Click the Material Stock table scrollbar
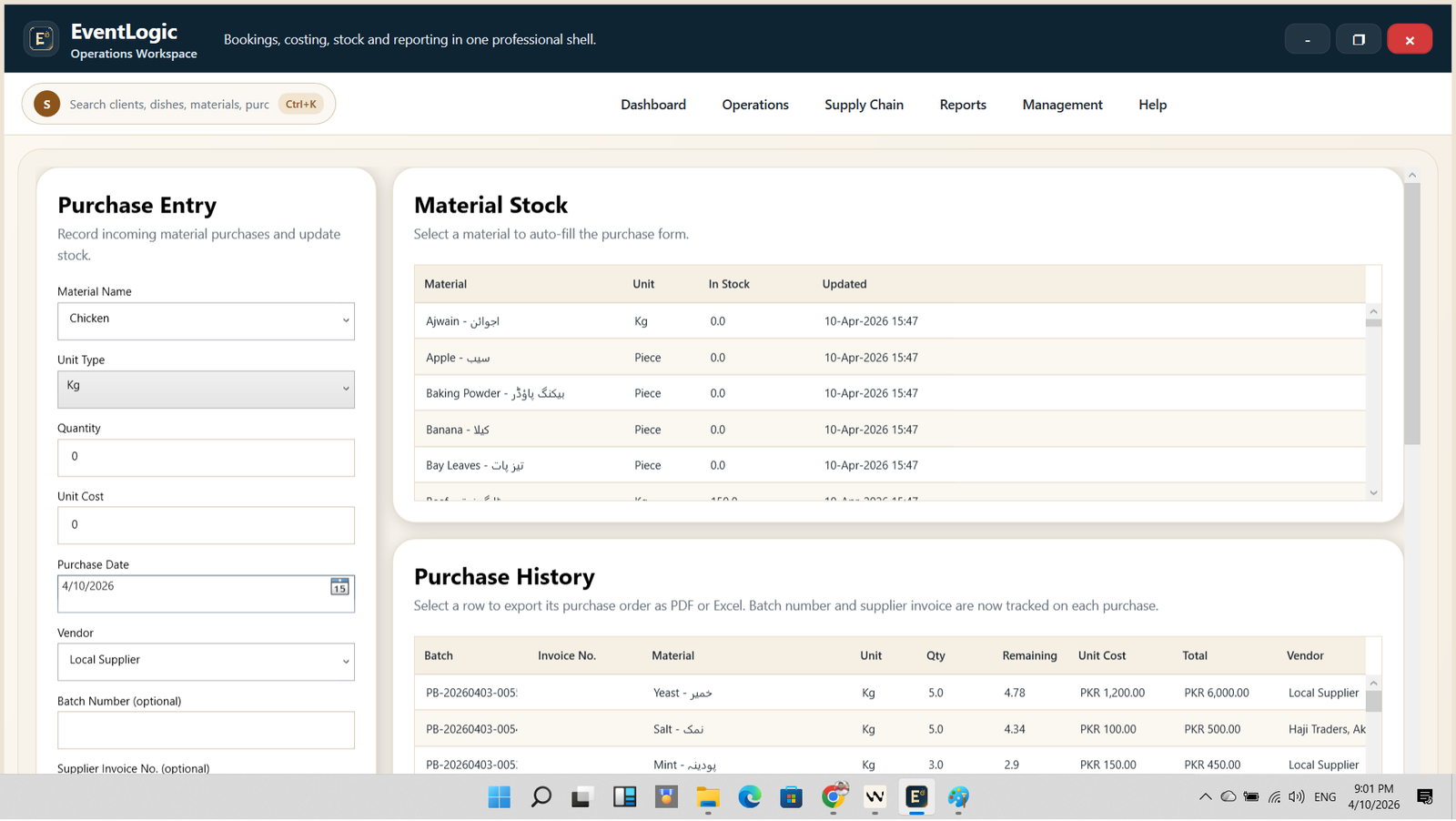The width and height of the screenshot is (1456, 821). [x=1373, y=400]
